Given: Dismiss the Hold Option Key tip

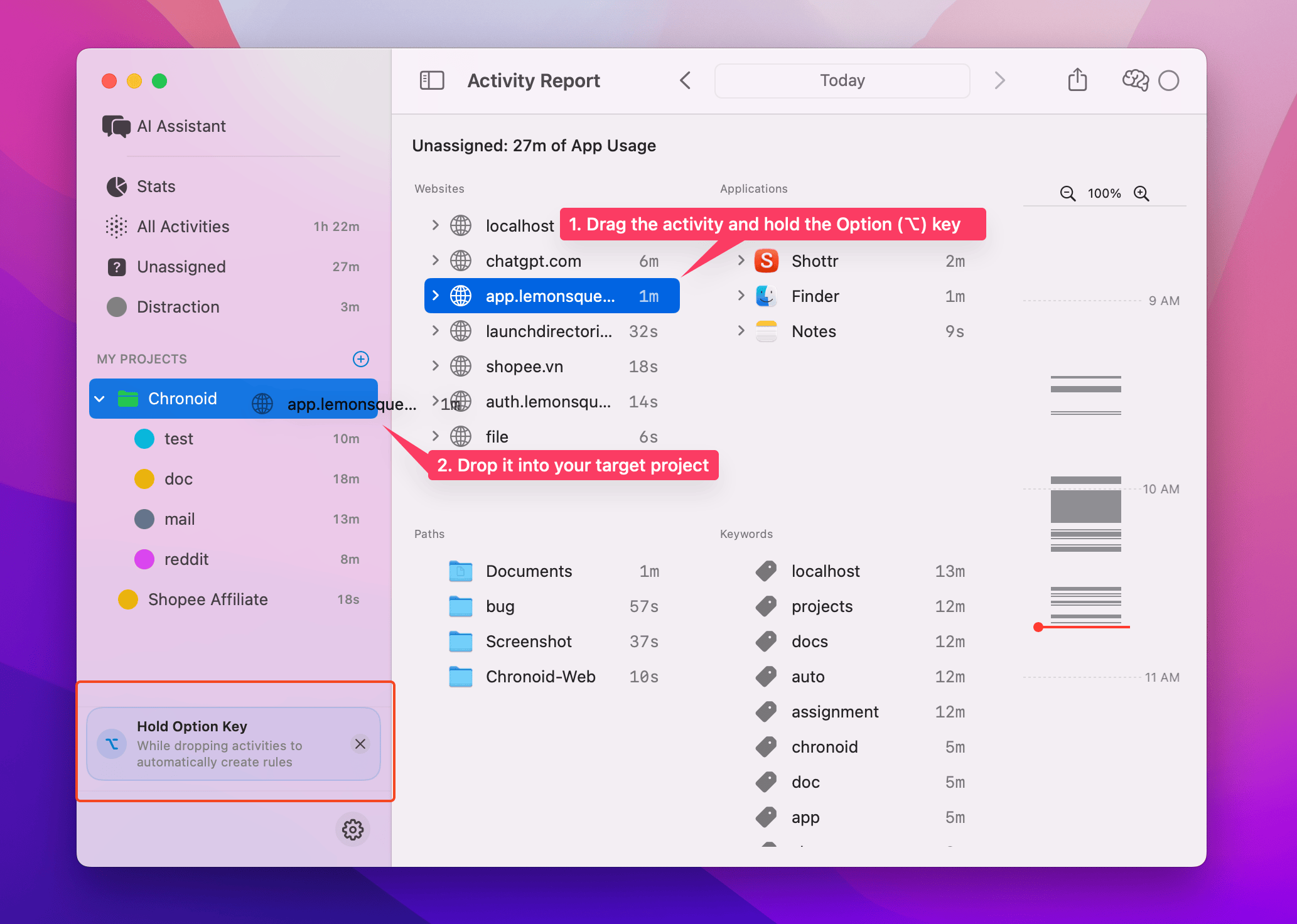Looking at the screenshot, I should 360,744.
